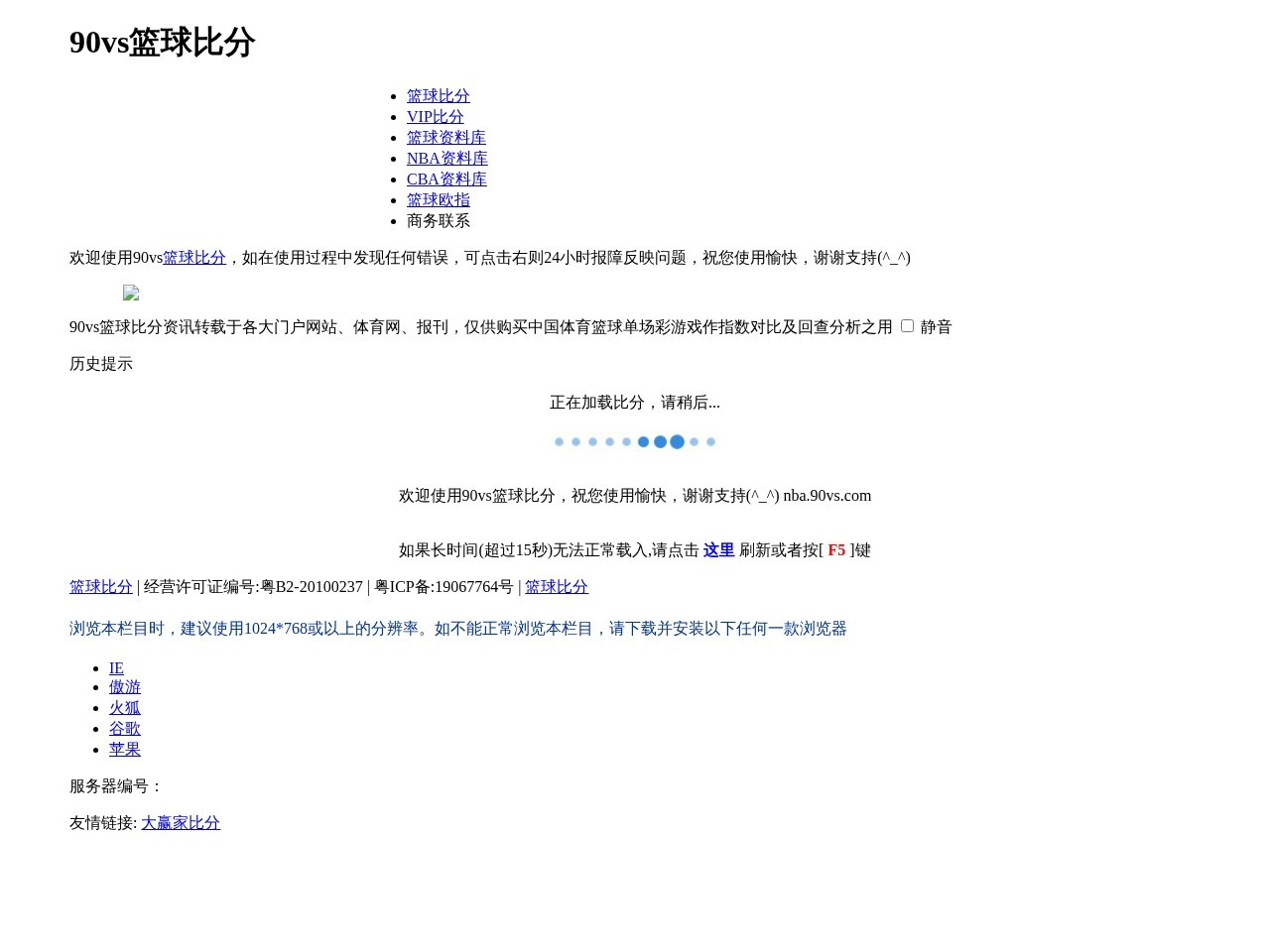This screenshot has height=952, width=1270.
Task: Open the VIP比分 page
Action: tap(435, 116)
